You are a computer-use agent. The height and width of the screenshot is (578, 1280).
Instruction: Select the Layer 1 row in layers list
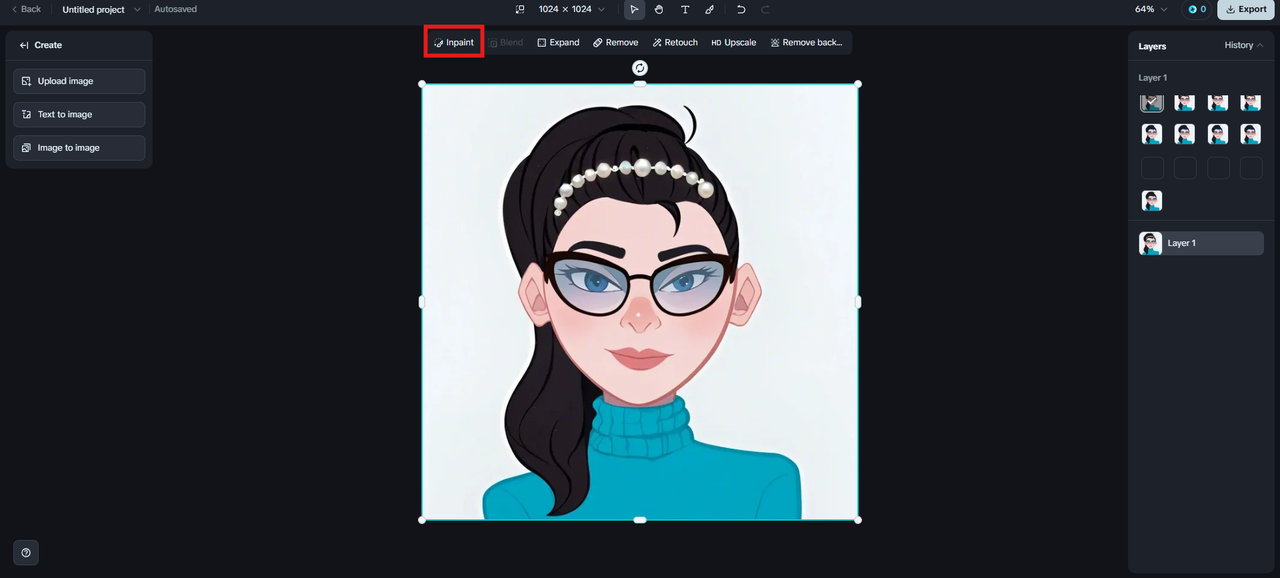click(1201, 243)
